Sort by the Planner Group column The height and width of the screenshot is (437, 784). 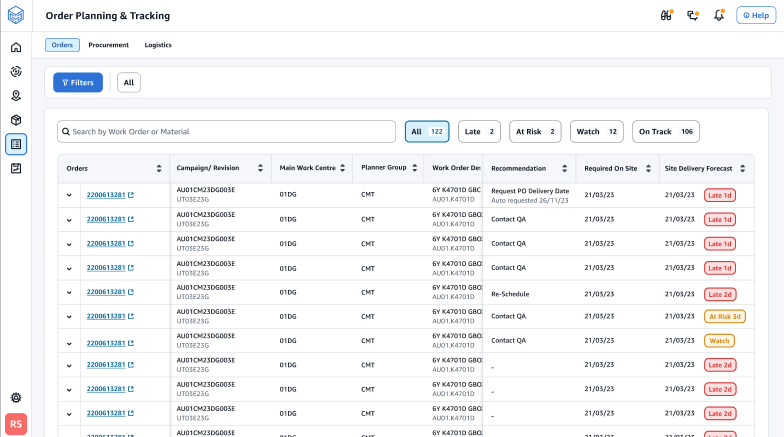[413, 168]
